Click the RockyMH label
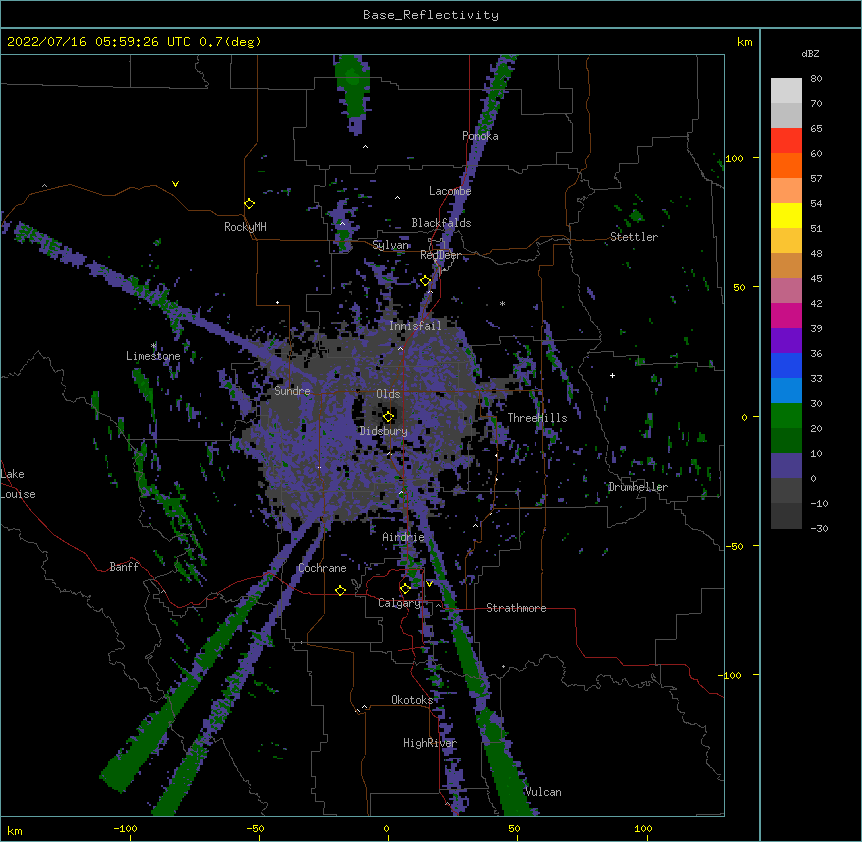Viewport: 862px width, 842px height. (x=245, y=227)
